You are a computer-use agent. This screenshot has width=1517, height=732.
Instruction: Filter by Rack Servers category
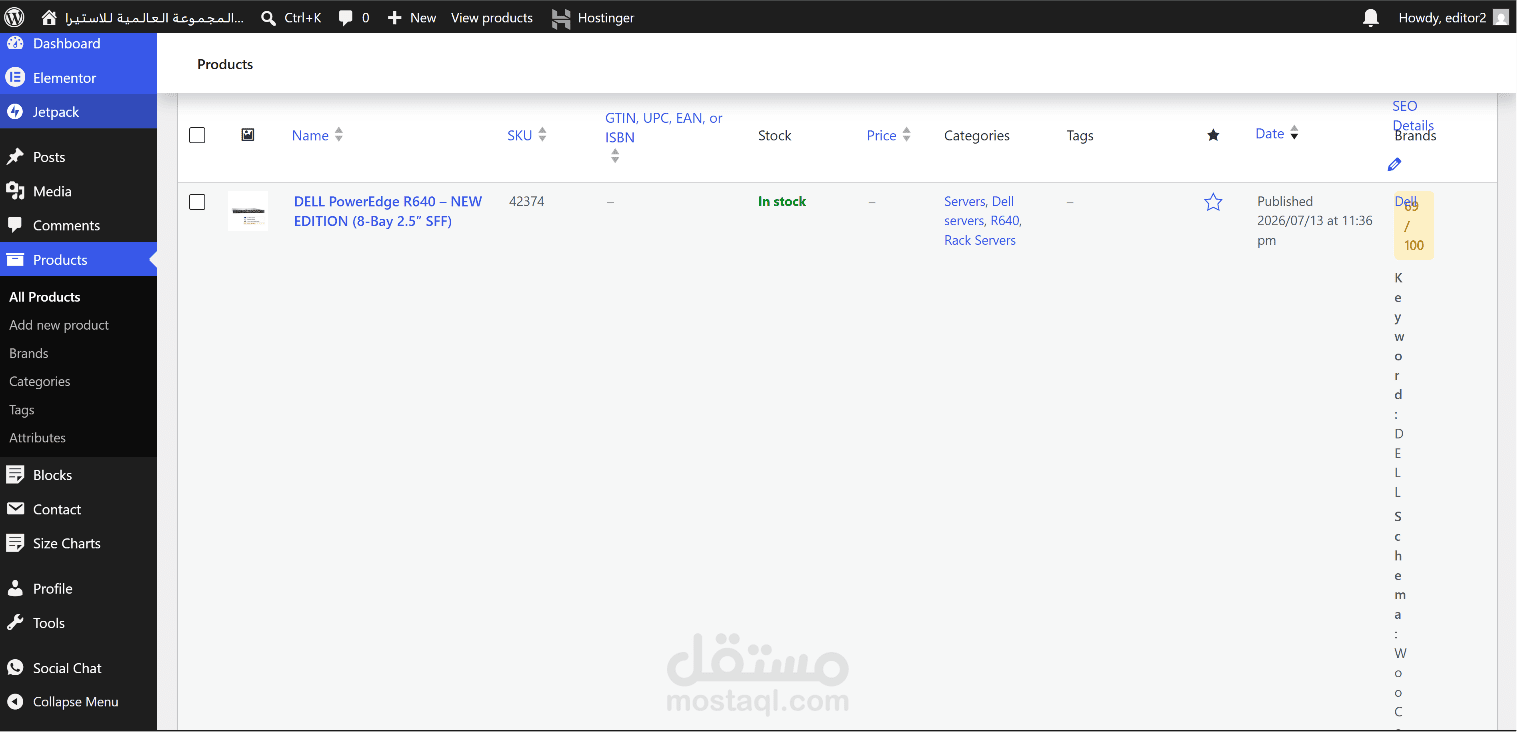pos(980,240)
